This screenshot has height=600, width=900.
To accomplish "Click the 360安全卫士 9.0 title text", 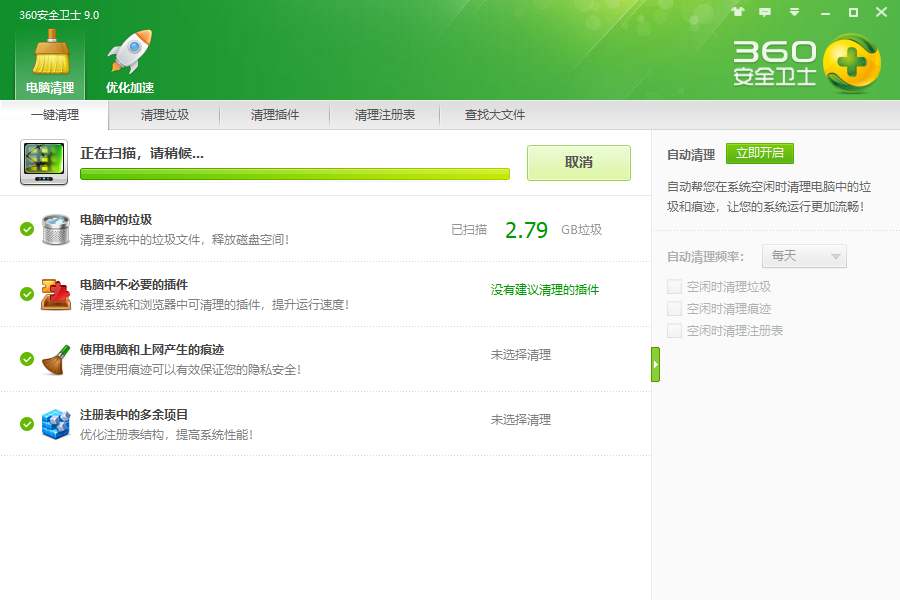I will 59,15.
